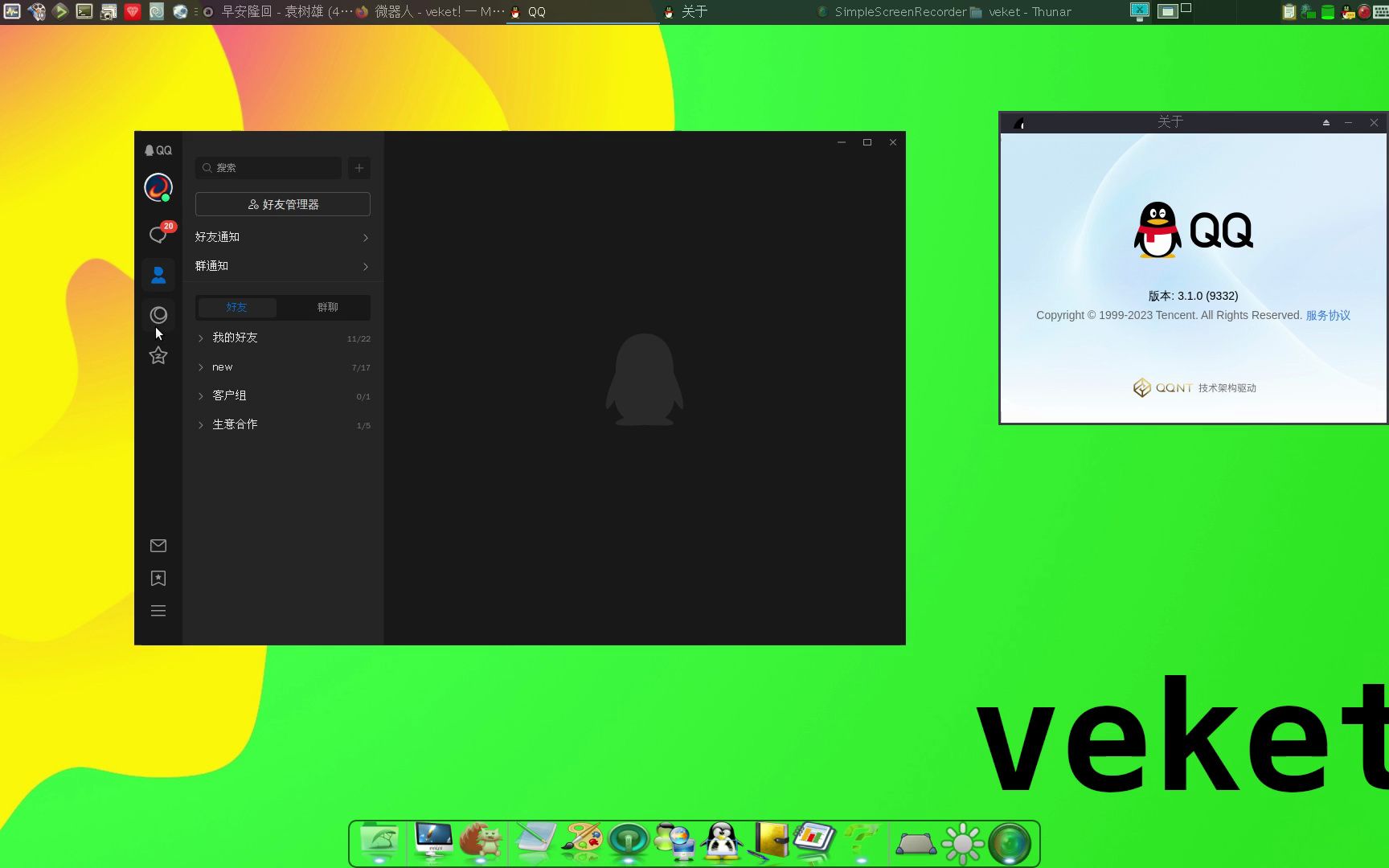Click in the QQ search field
The height and width of the screenshot is (868, 1389).
coord(268,168)
